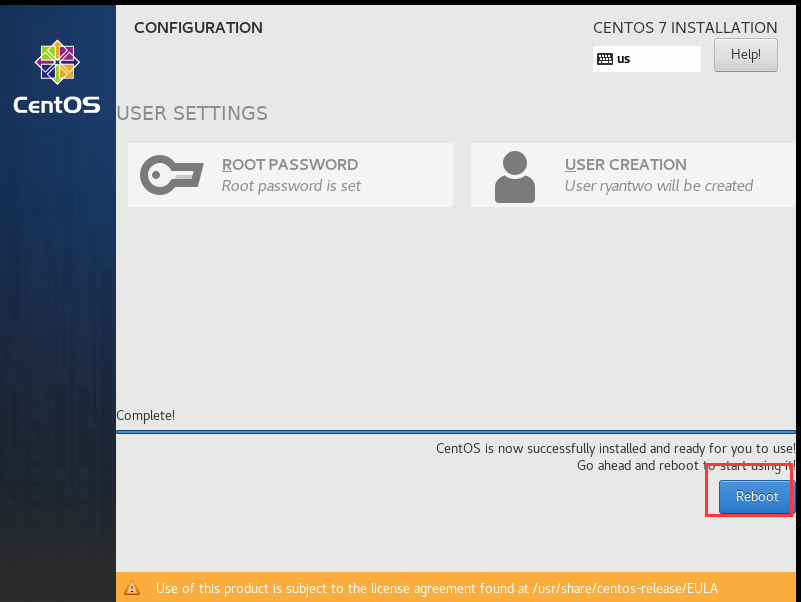Click 'CentOS is now successfully installed' message
Viewport: 801px width, 602px height.
click(616, 449)
